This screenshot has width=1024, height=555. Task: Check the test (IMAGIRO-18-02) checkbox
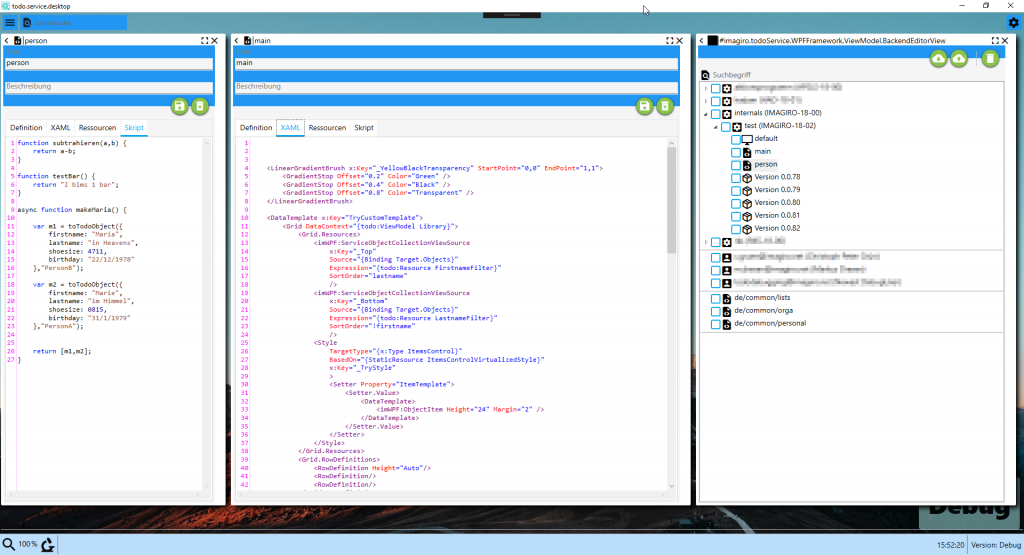(726, 127)
